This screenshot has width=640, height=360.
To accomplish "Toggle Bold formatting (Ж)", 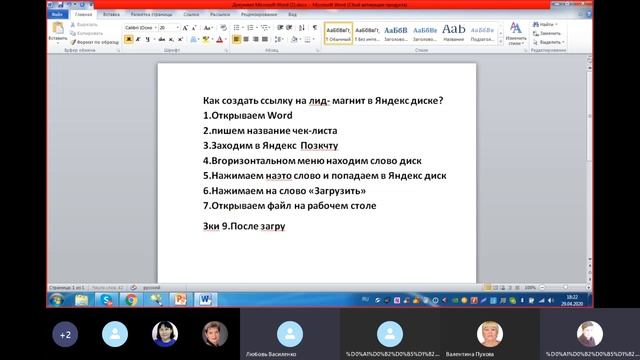I will pos(129,40).
